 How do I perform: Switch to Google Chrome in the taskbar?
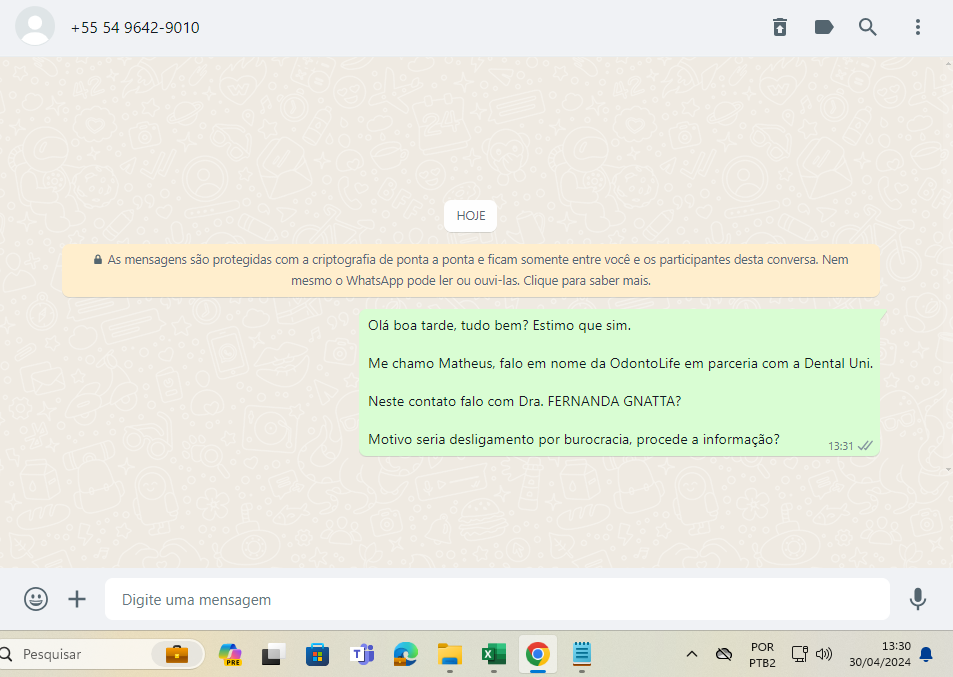point(537,655)
